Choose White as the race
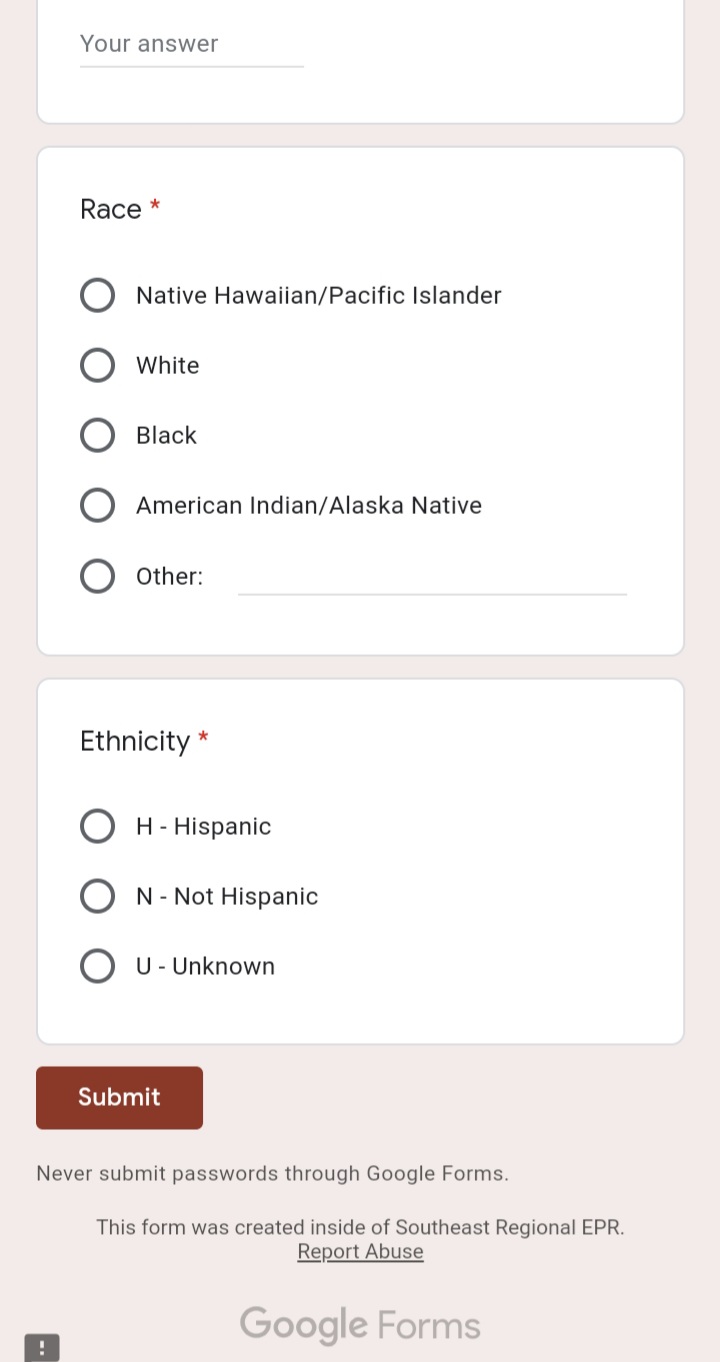Viewport: 720px width, 1362px height. click(97, 365)
